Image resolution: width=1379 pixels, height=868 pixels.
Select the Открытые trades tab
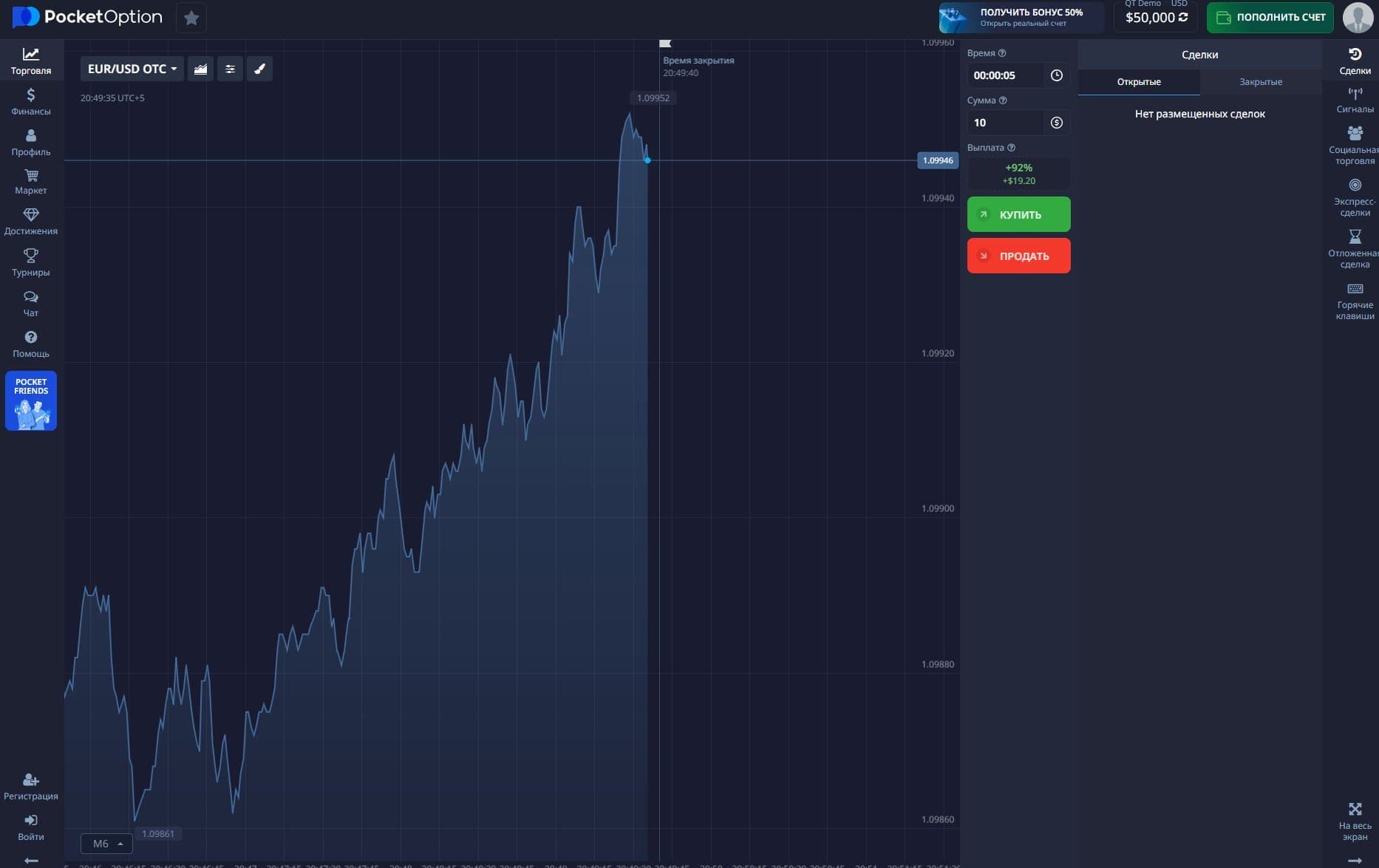tap(1138, 82)
